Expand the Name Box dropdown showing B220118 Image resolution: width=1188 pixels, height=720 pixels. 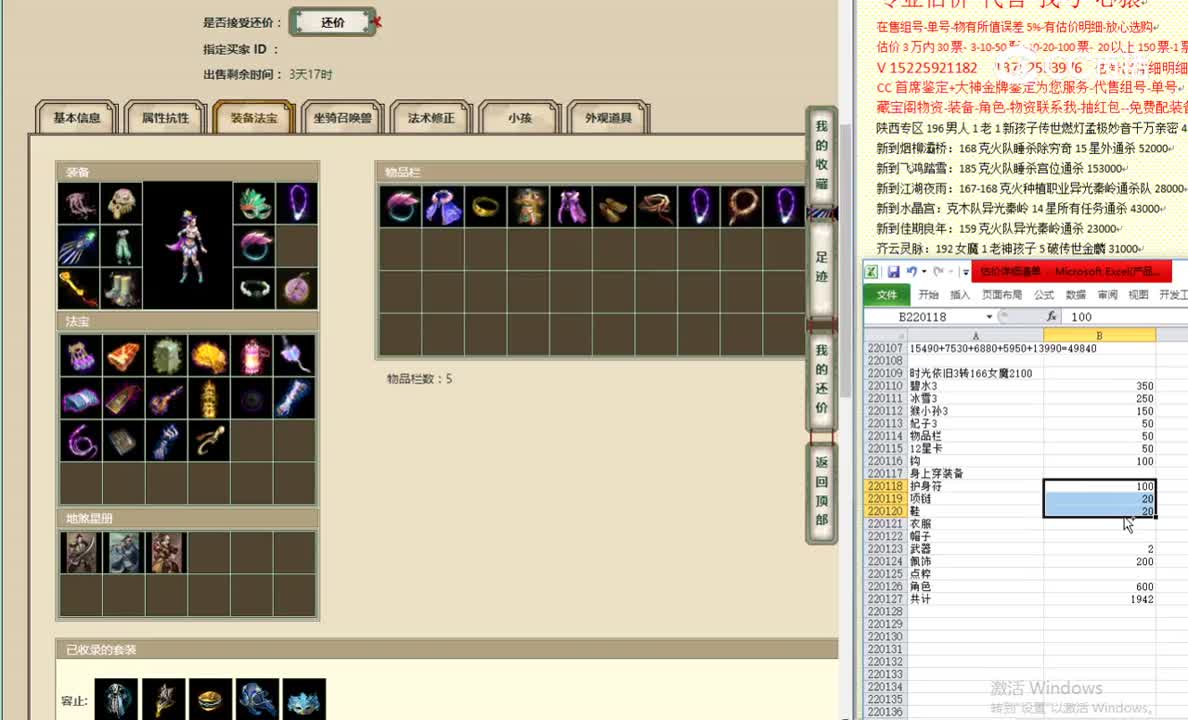coord(989,317)
